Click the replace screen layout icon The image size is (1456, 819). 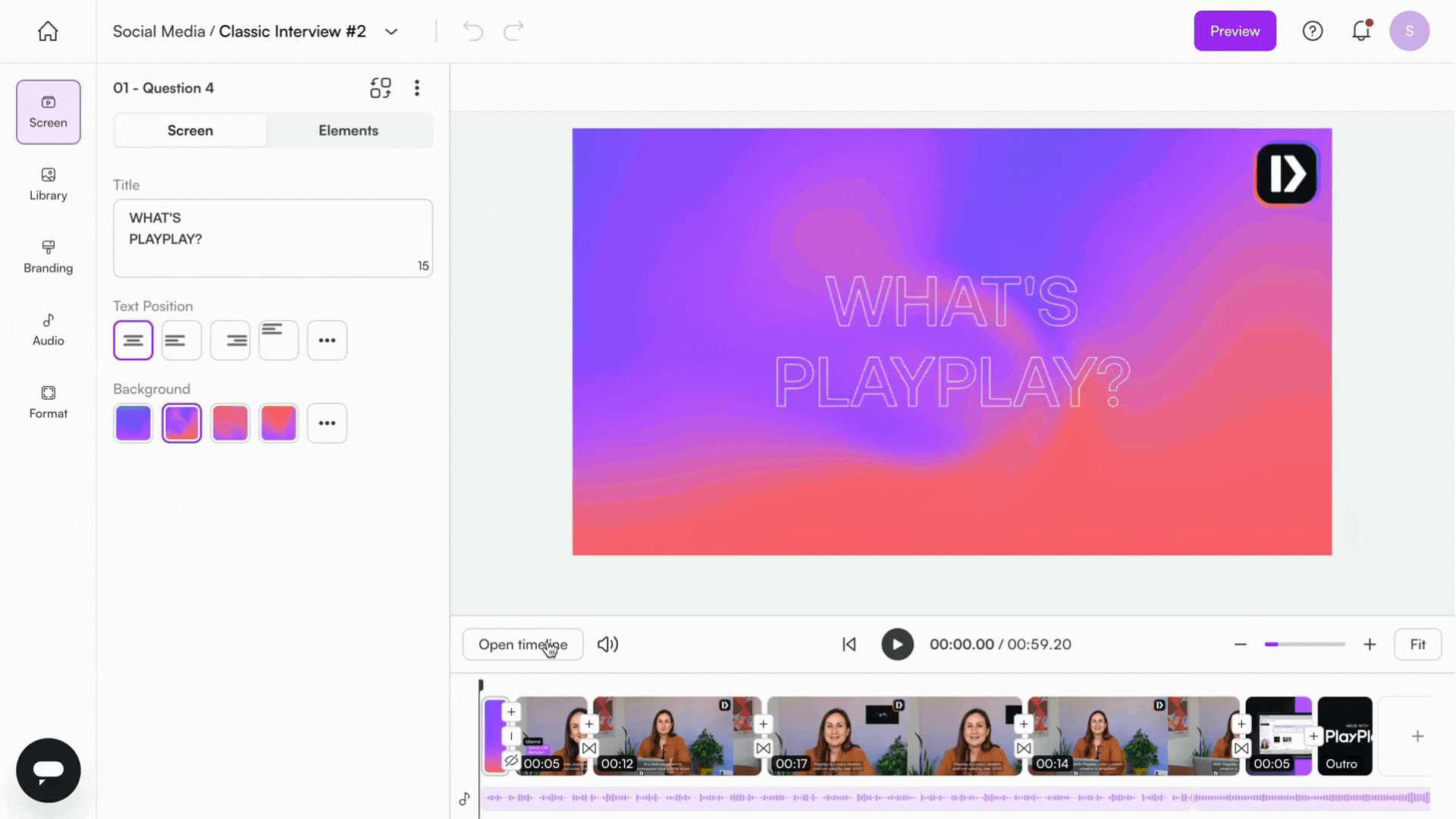(381, 88)
